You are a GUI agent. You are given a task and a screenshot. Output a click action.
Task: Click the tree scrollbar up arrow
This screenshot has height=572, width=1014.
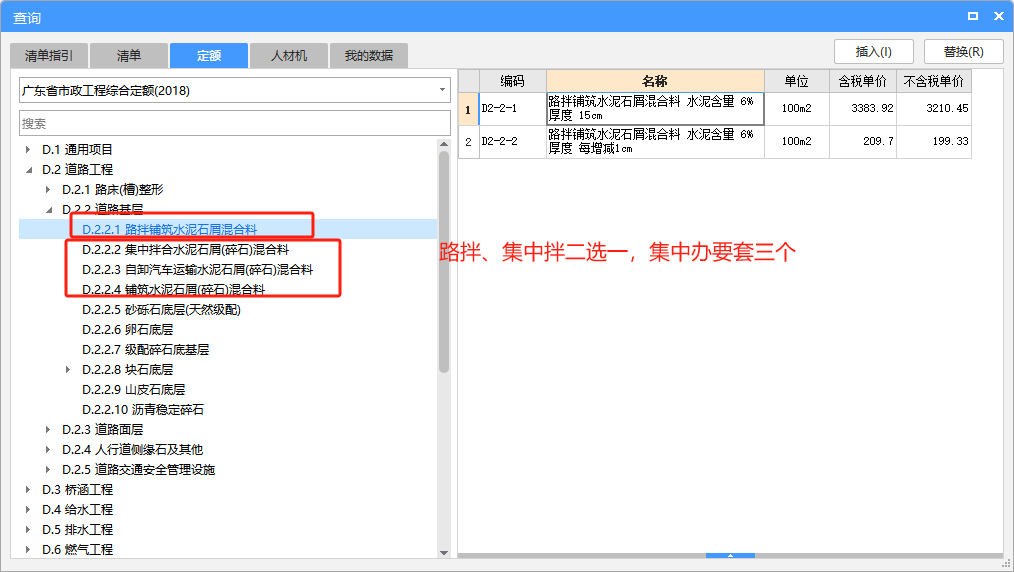point(444,144)
